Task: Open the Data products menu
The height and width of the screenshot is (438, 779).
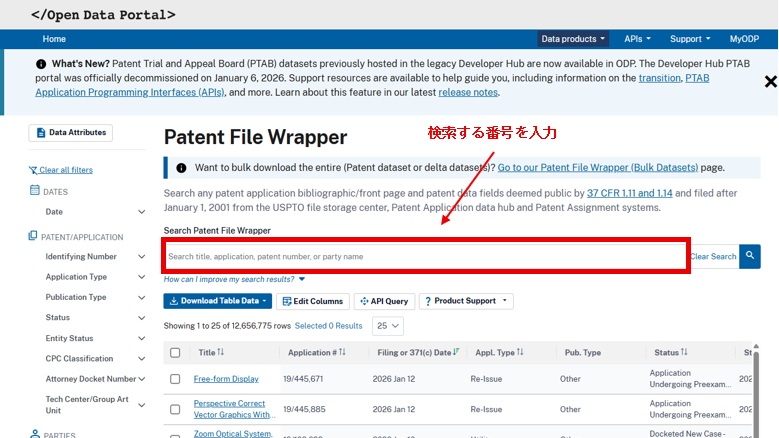Action: [573, 39]
